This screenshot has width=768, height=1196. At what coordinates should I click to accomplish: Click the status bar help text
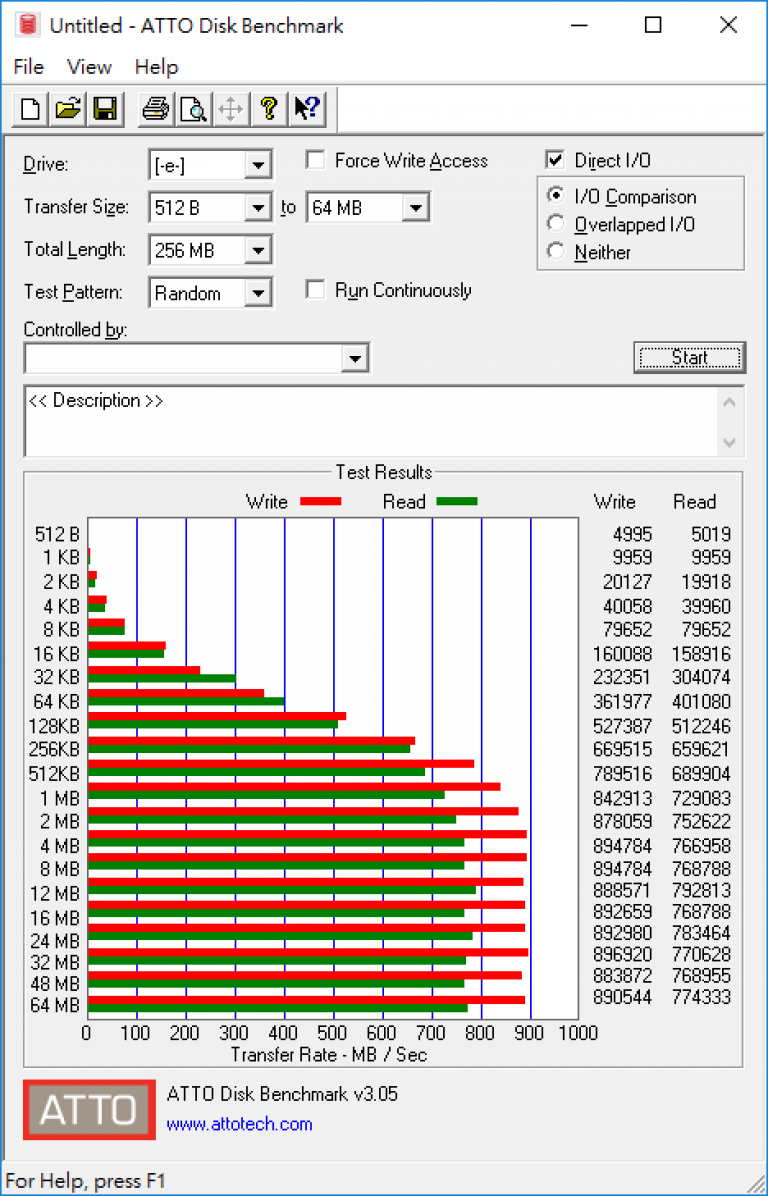[x=85, y=1182]
